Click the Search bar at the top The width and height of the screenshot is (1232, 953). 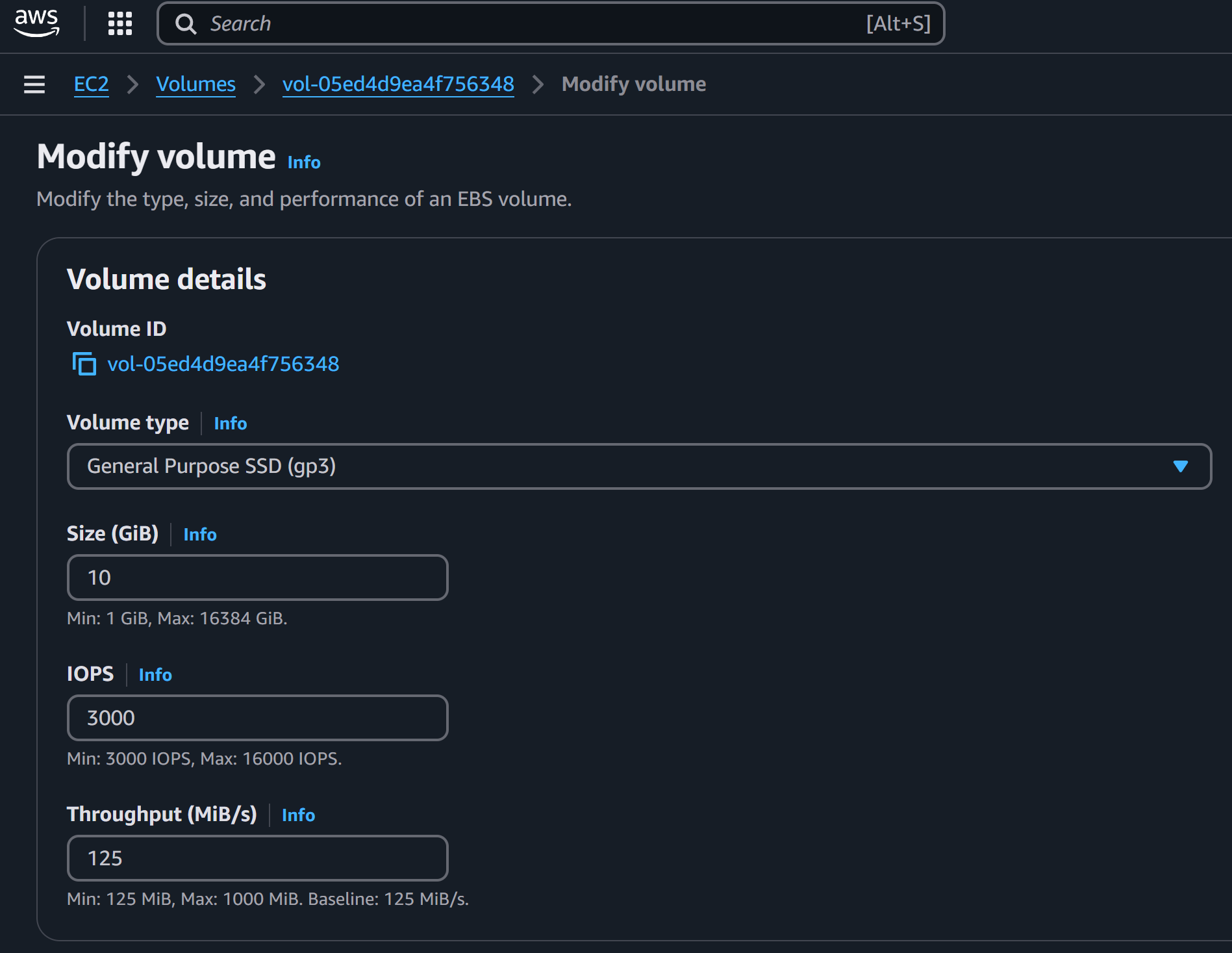click(x=520, y=23)
